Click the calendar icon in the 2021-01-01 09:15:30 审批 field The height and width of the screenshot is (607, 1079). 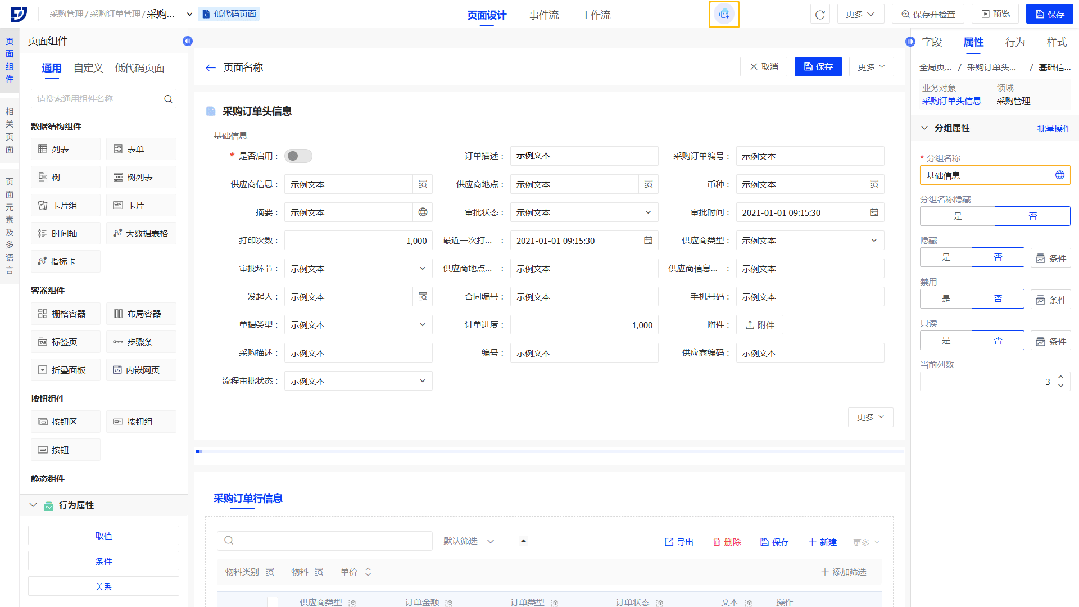coord(874,213)
